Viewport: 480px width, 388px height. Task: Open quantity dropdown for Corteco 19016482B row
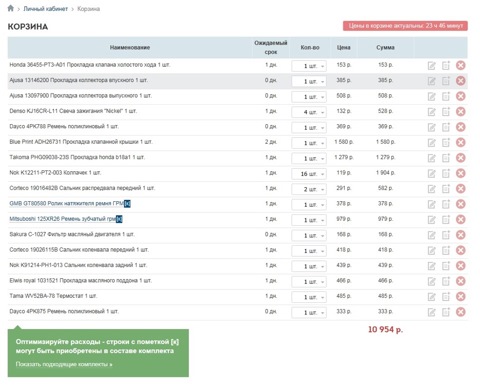click(x=309, y=189)
